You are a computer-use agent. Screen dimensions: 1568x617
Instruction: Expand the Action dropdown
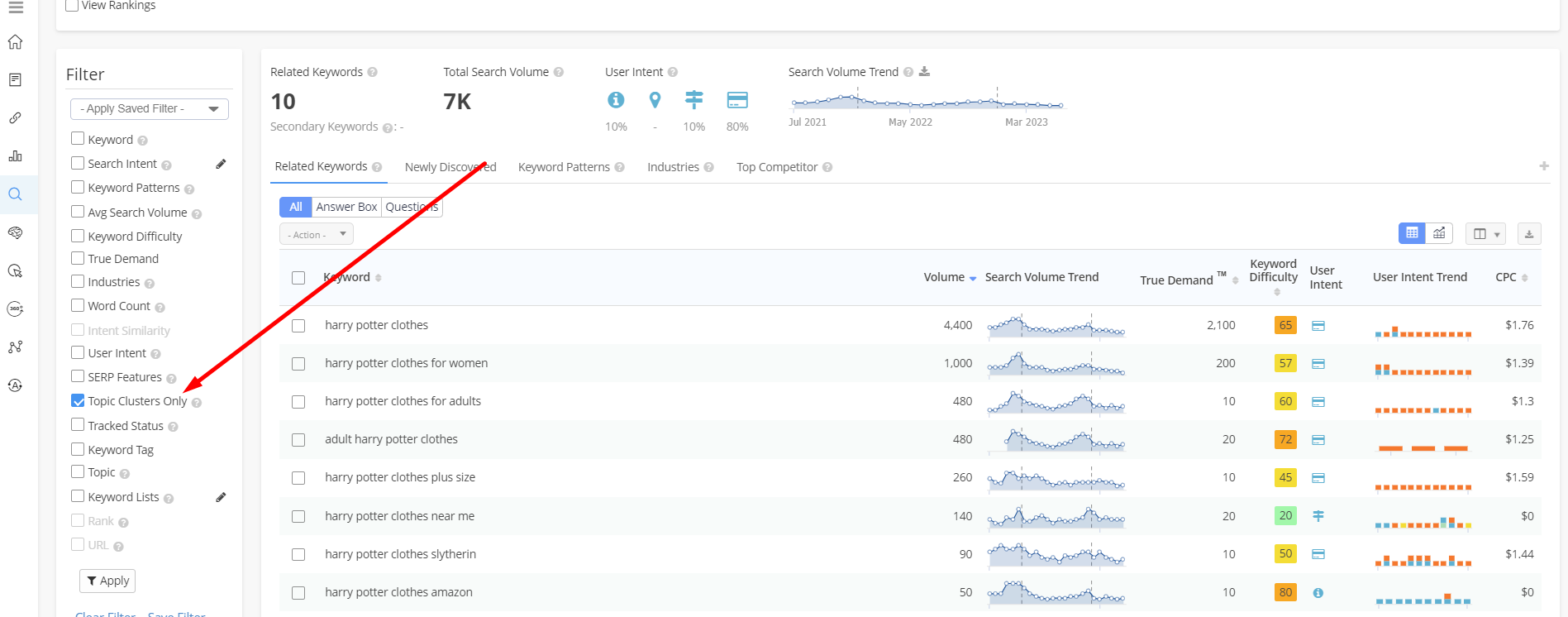(x=317, y=234)
